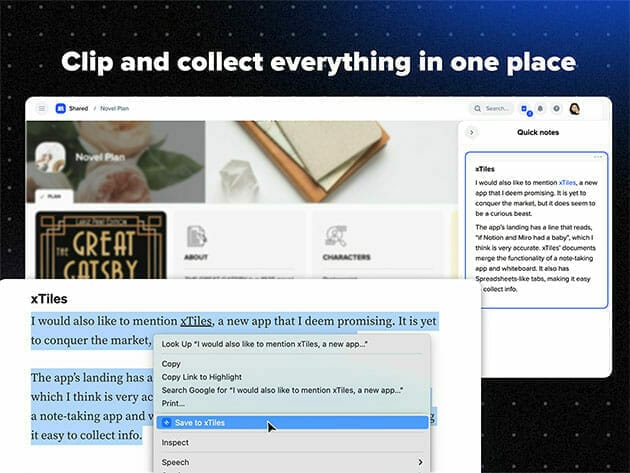
Task: Open the xTiles link in the article text
Action: tap(196, 320)
